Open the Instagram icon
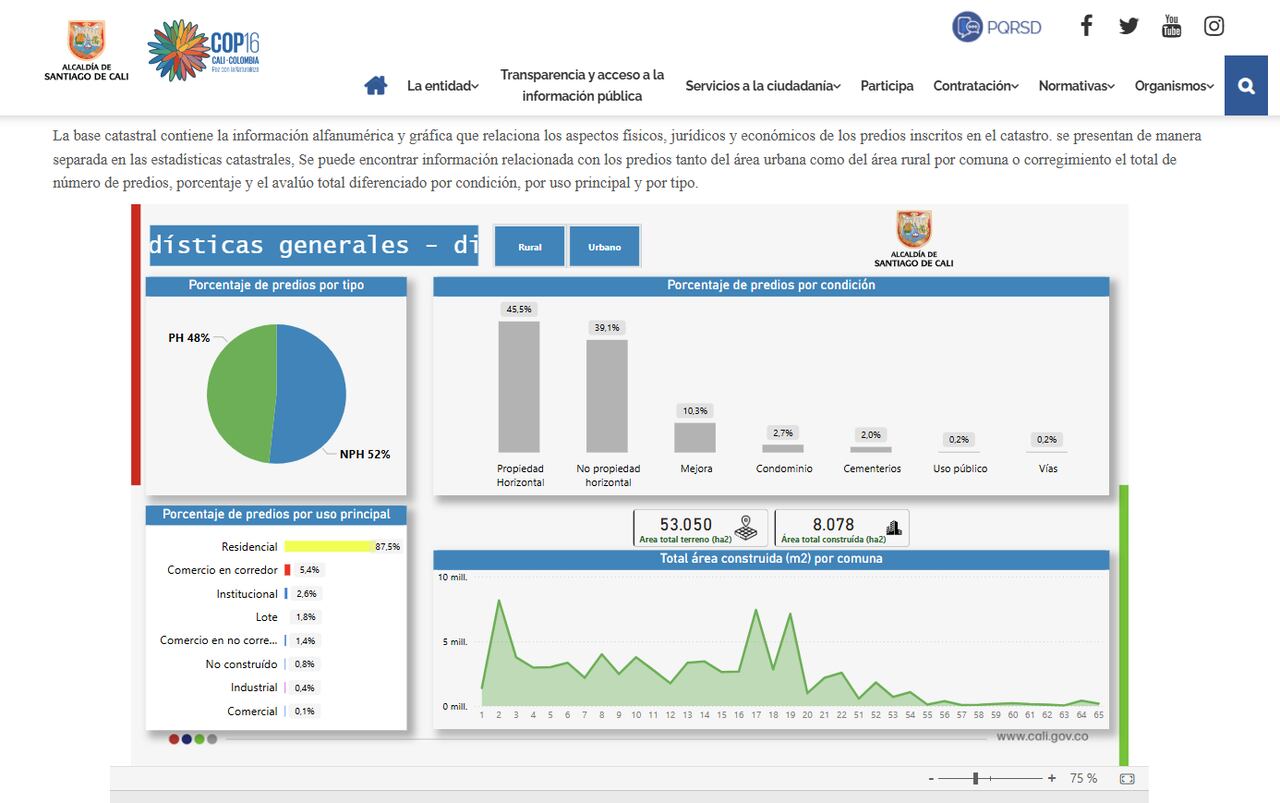 [1213, 25]
